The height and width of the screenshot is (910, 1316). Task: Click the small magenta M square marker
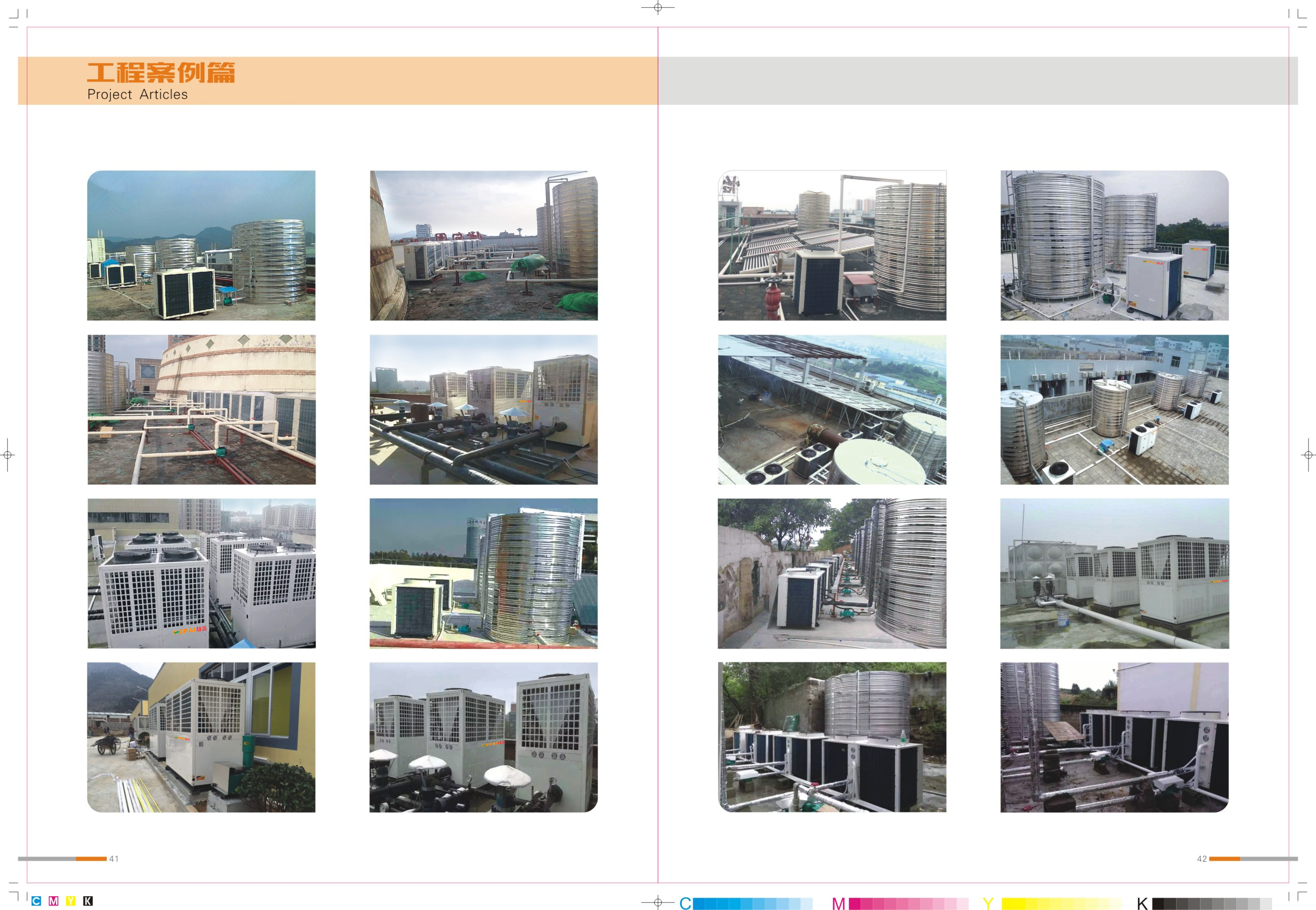tap(53, 901)
